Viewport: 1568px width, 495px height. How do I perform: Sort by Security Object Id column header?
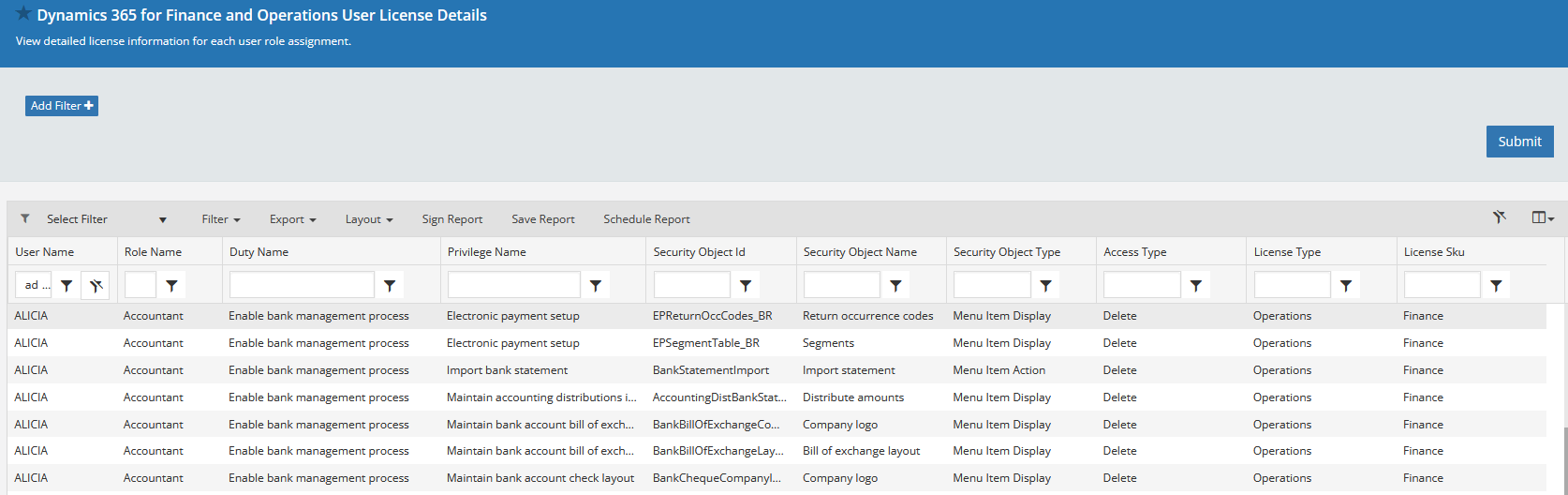(700, 252)
